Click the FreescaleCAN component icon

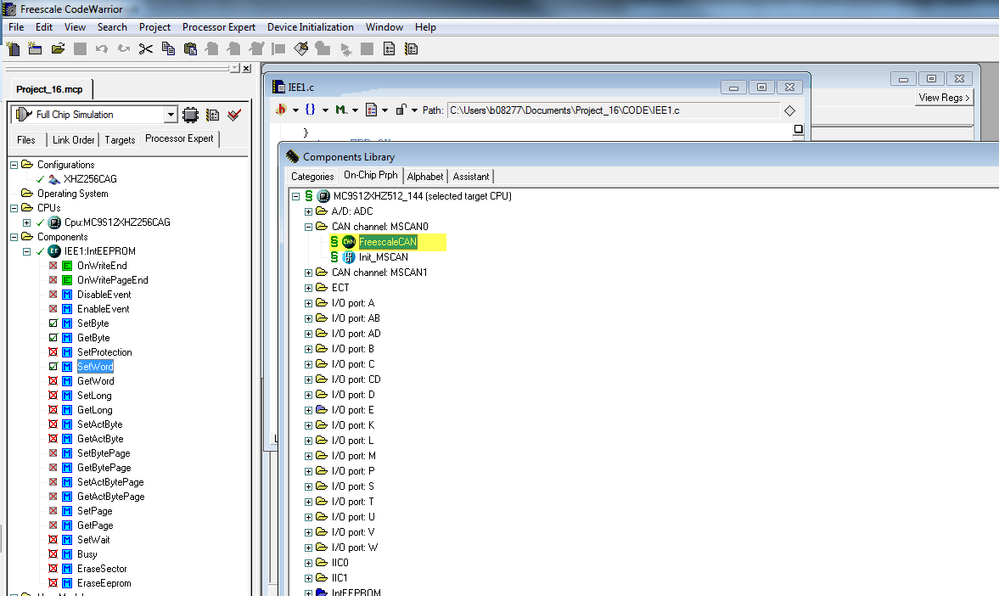click(349, 242)
